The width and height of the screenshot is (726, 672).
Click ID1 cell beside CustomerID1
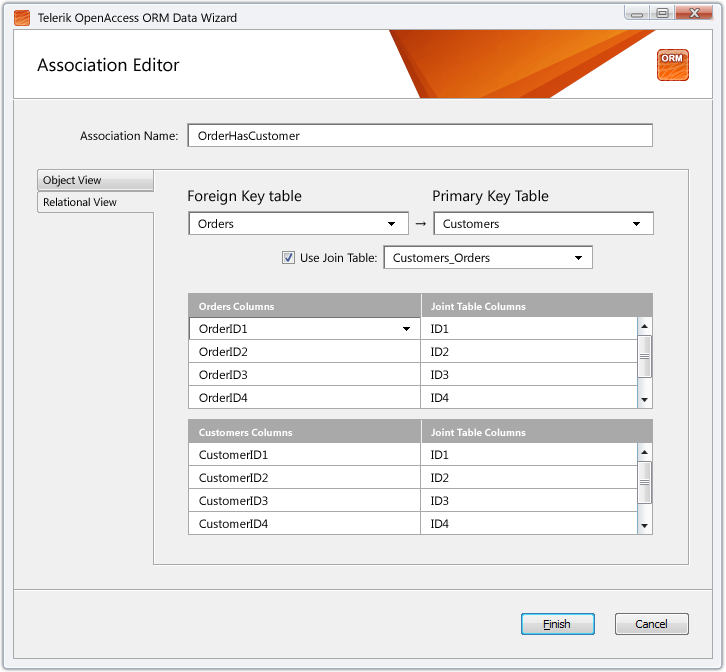pyautogui.click(x=529, y=455)
